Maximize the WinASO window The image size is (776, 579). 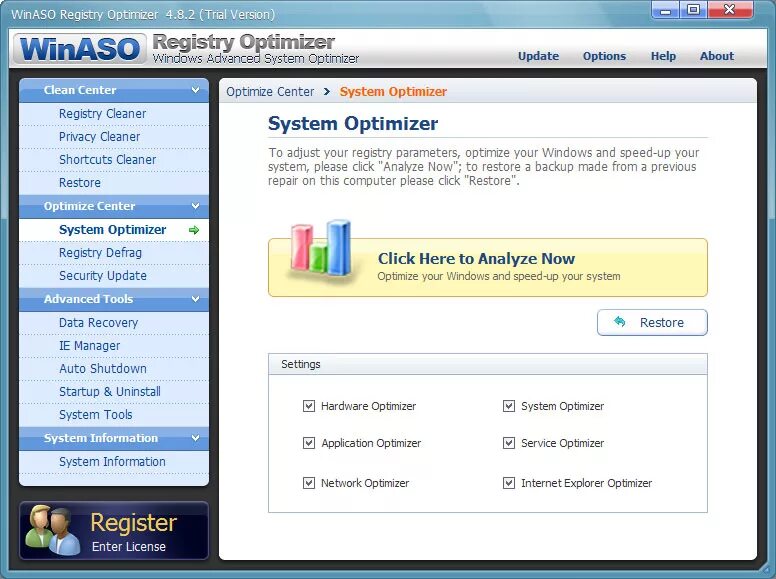tap(693, 10)
